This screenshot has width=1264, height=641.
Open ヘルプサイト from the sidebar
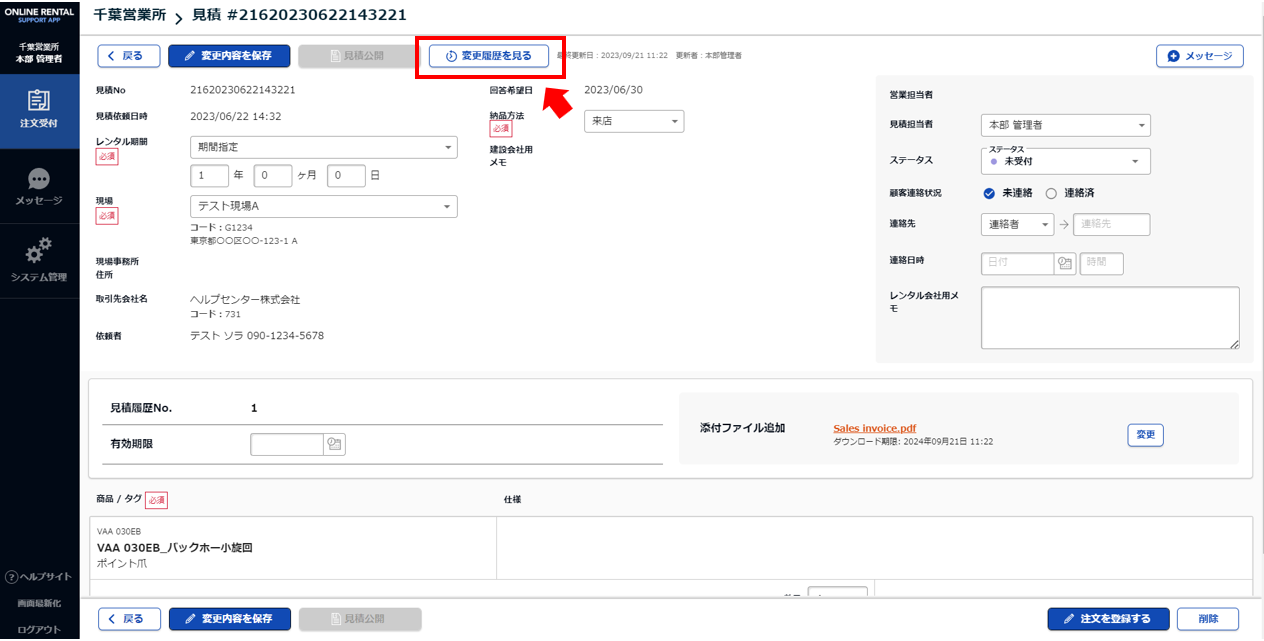coord(39,577)
